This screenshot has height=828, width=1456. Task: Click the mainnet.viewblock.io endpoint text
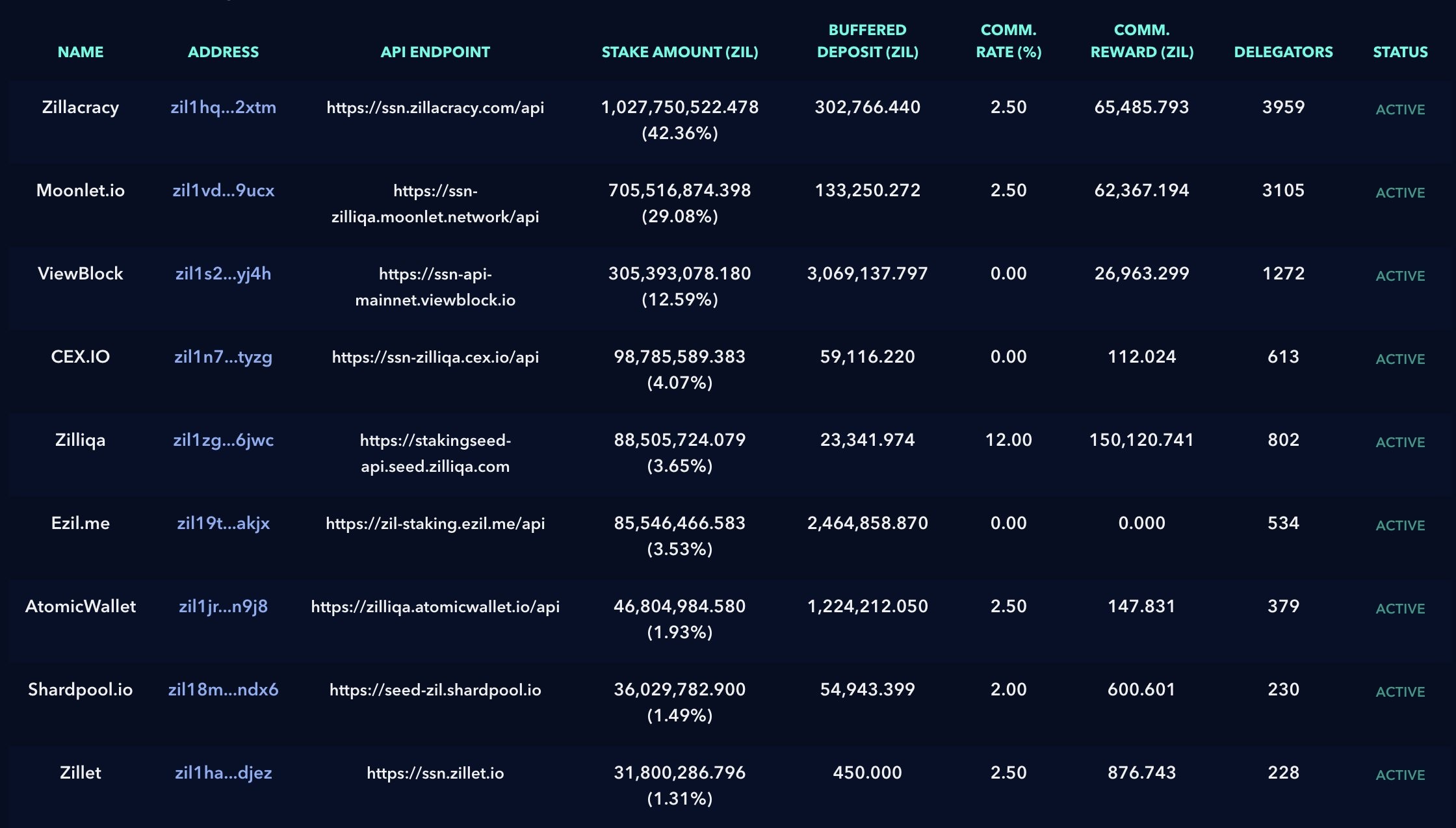pyautogui.click(x=435, y=300)
